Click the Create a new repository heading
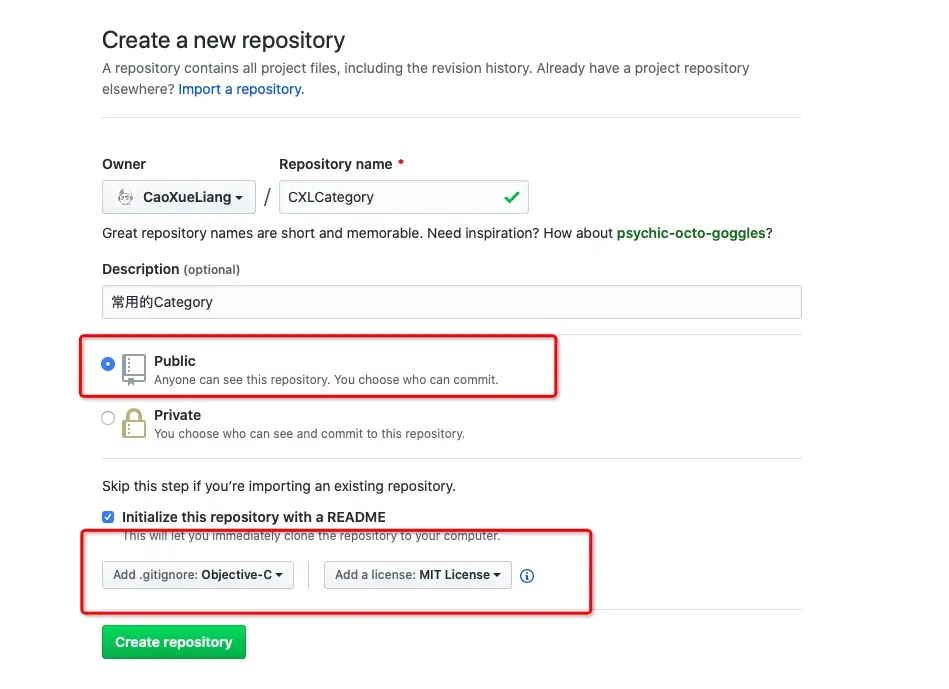 (223, 41)
